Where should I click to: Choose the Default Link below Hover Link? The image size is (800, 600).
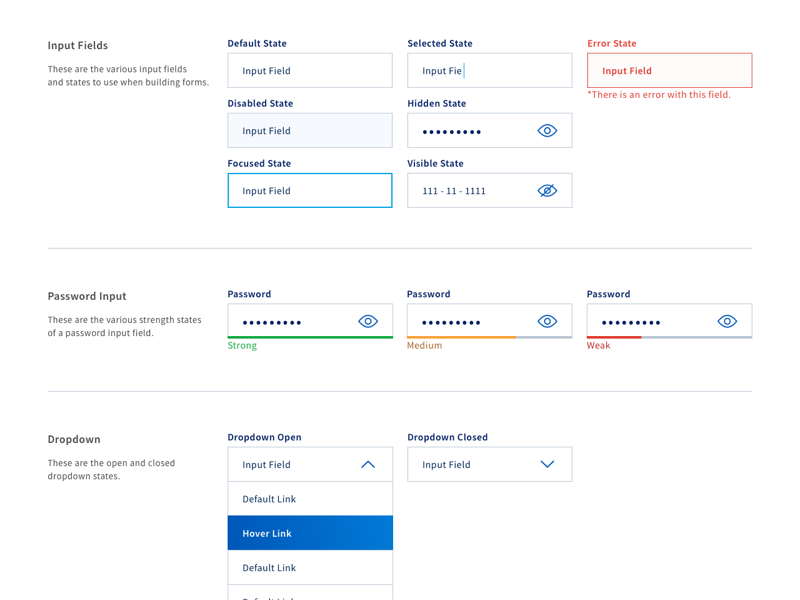click(x=310, y=568)
